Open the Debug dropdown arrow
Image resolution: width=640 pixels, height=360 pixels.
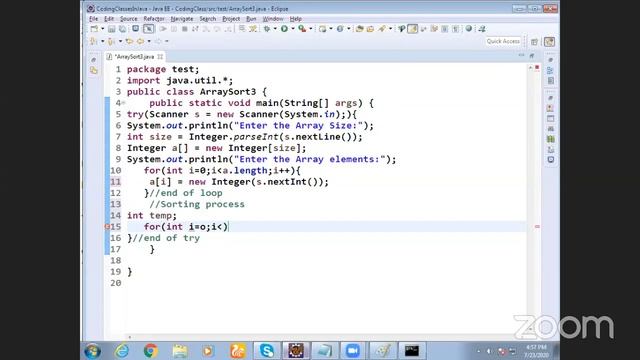[275, 29]
